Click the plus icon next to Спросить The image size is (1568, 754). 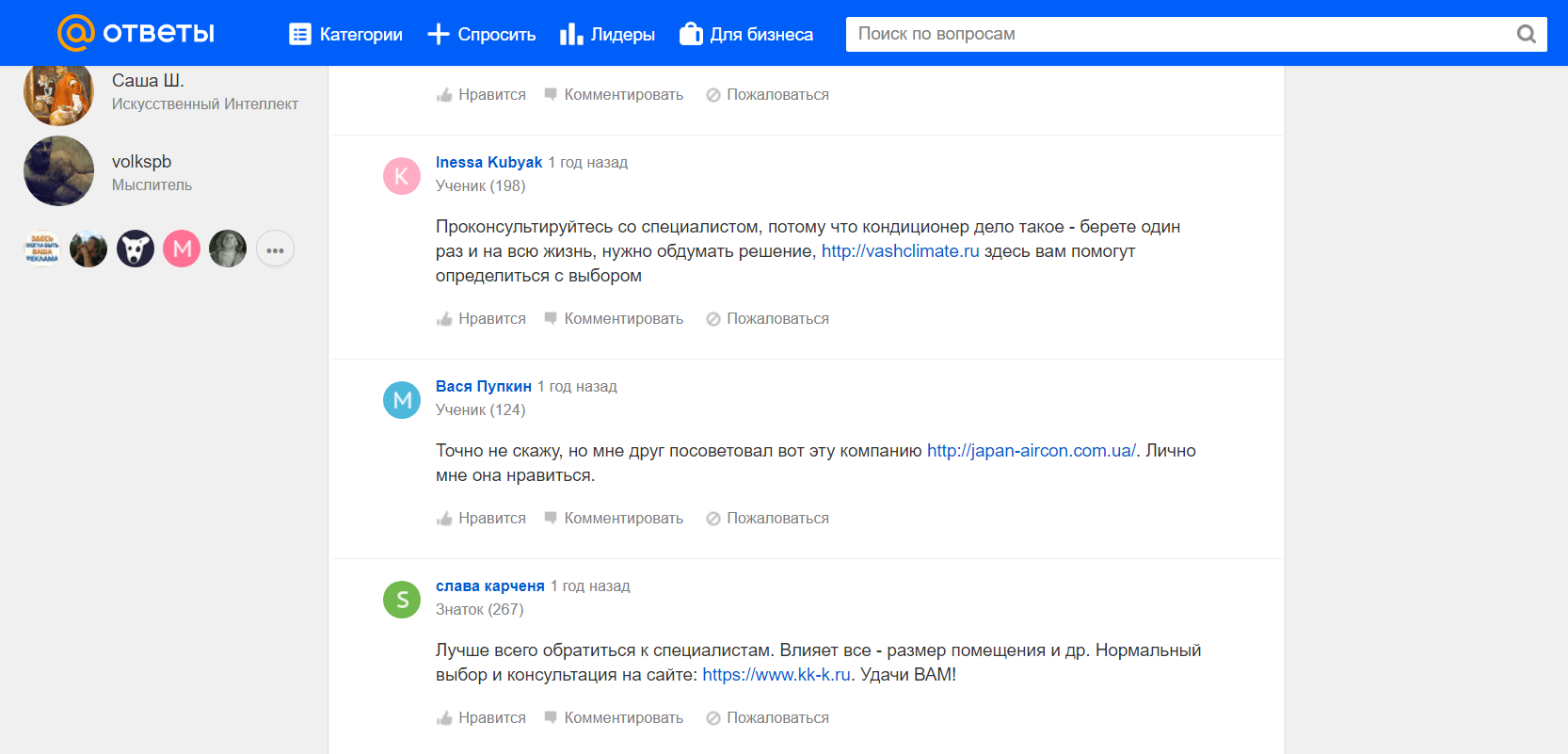439,35
